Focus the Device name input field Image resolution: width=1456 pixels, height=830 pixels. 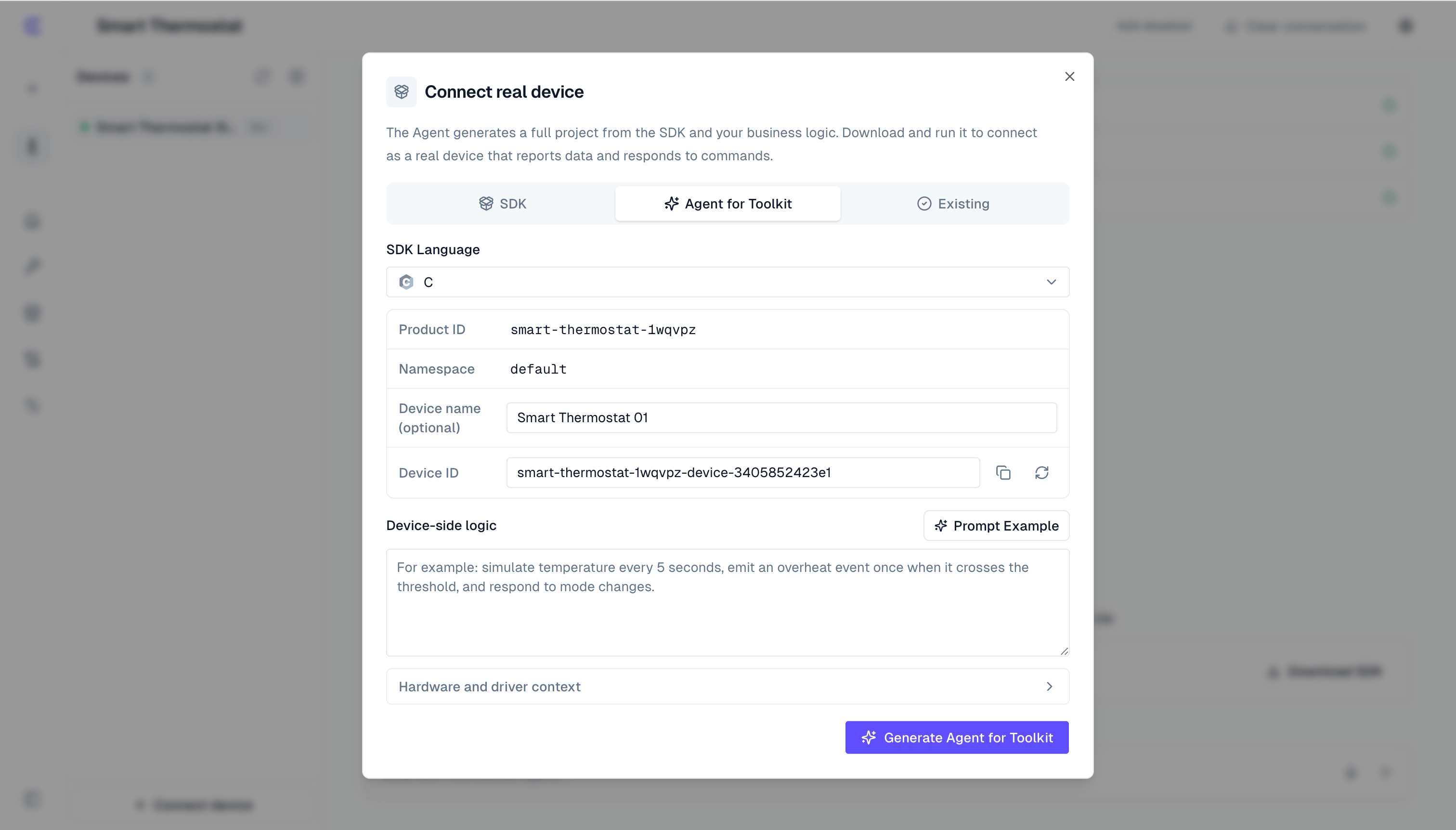coord(781,418)
